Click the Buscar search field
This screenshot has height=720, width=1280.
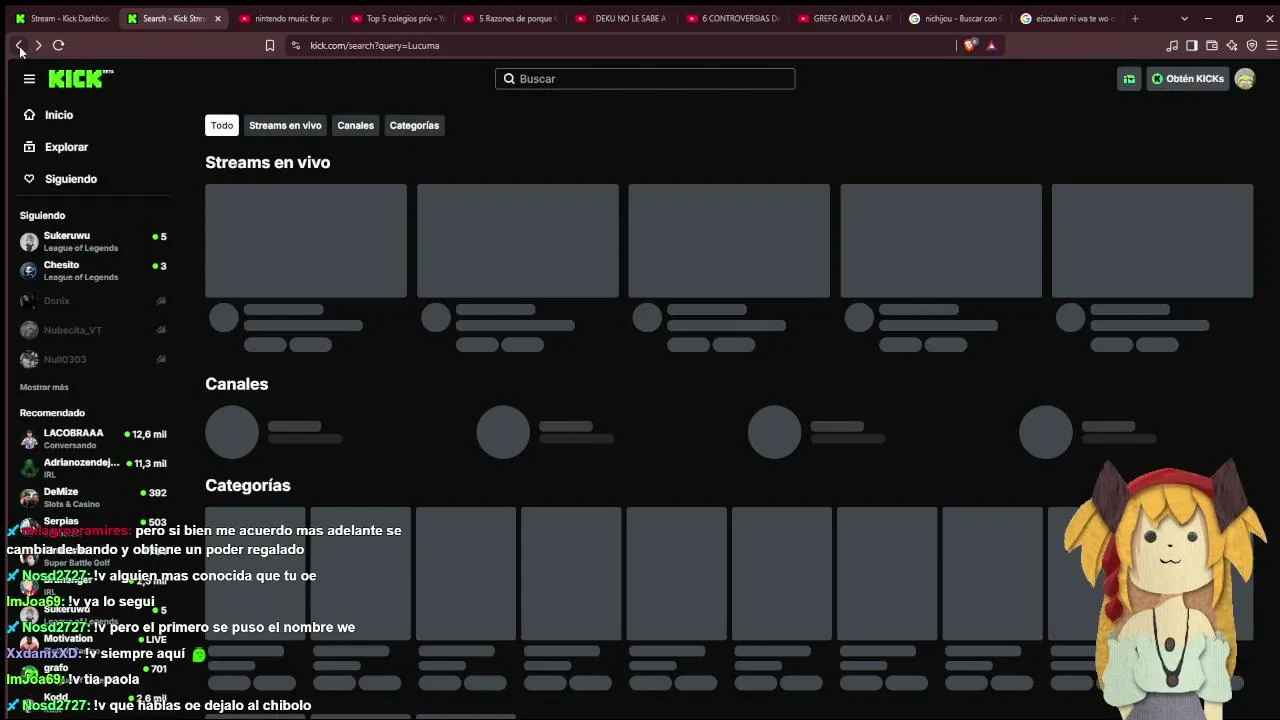[x=645, y=79]
